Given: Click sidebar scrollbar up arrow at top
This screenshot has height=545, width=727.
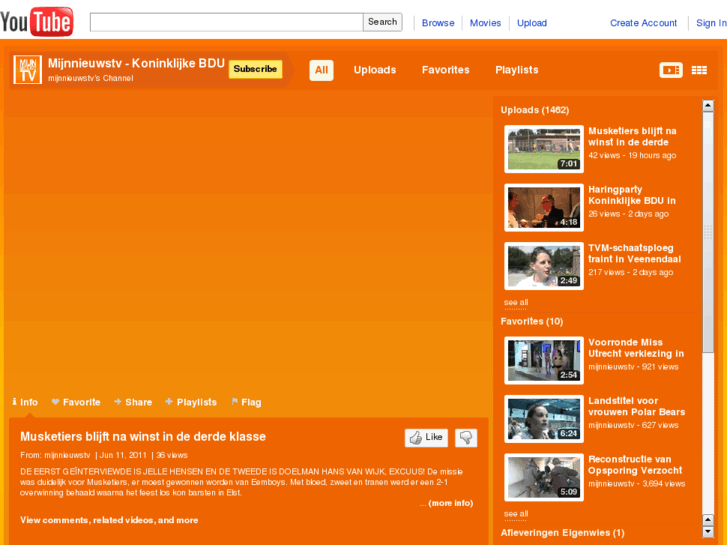Looking at the screenshot, I should tap(708, 106).
